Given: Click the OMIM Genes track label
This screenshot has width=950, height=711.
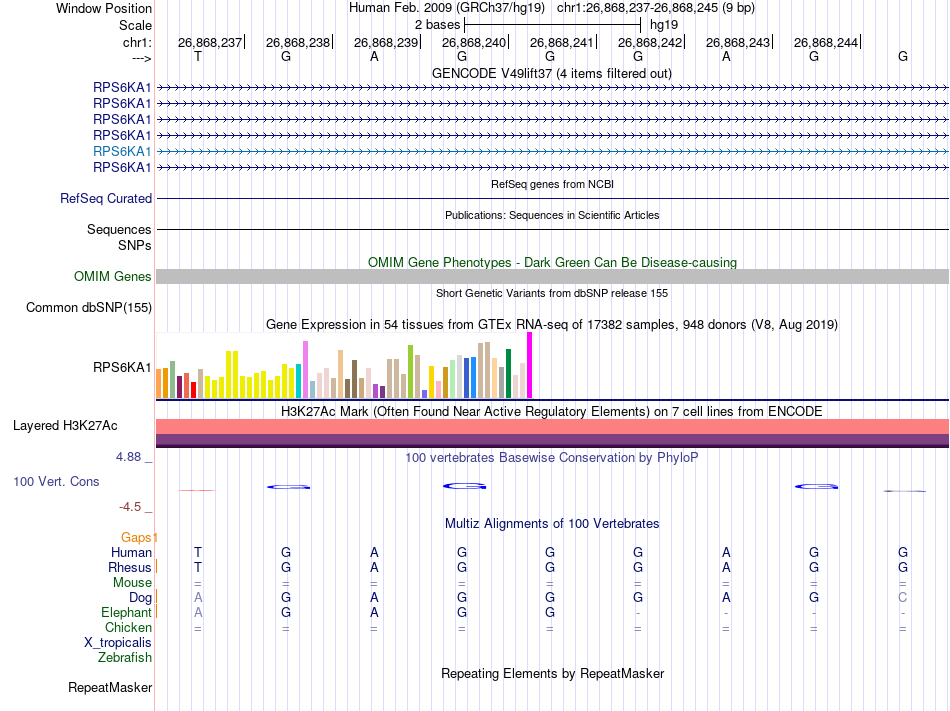Looking at the screenshot, I should pos(113,277).
